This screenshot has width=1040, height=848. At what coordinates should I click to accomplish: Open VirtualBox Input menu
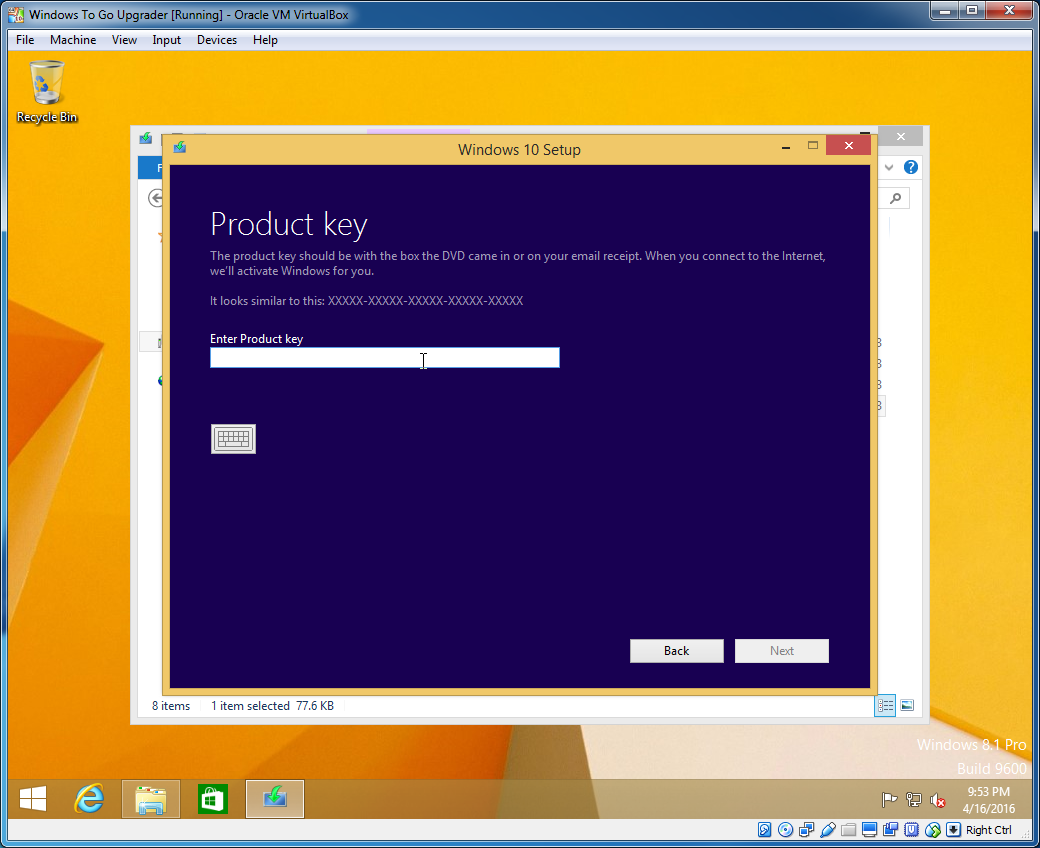tap(166, 40)
